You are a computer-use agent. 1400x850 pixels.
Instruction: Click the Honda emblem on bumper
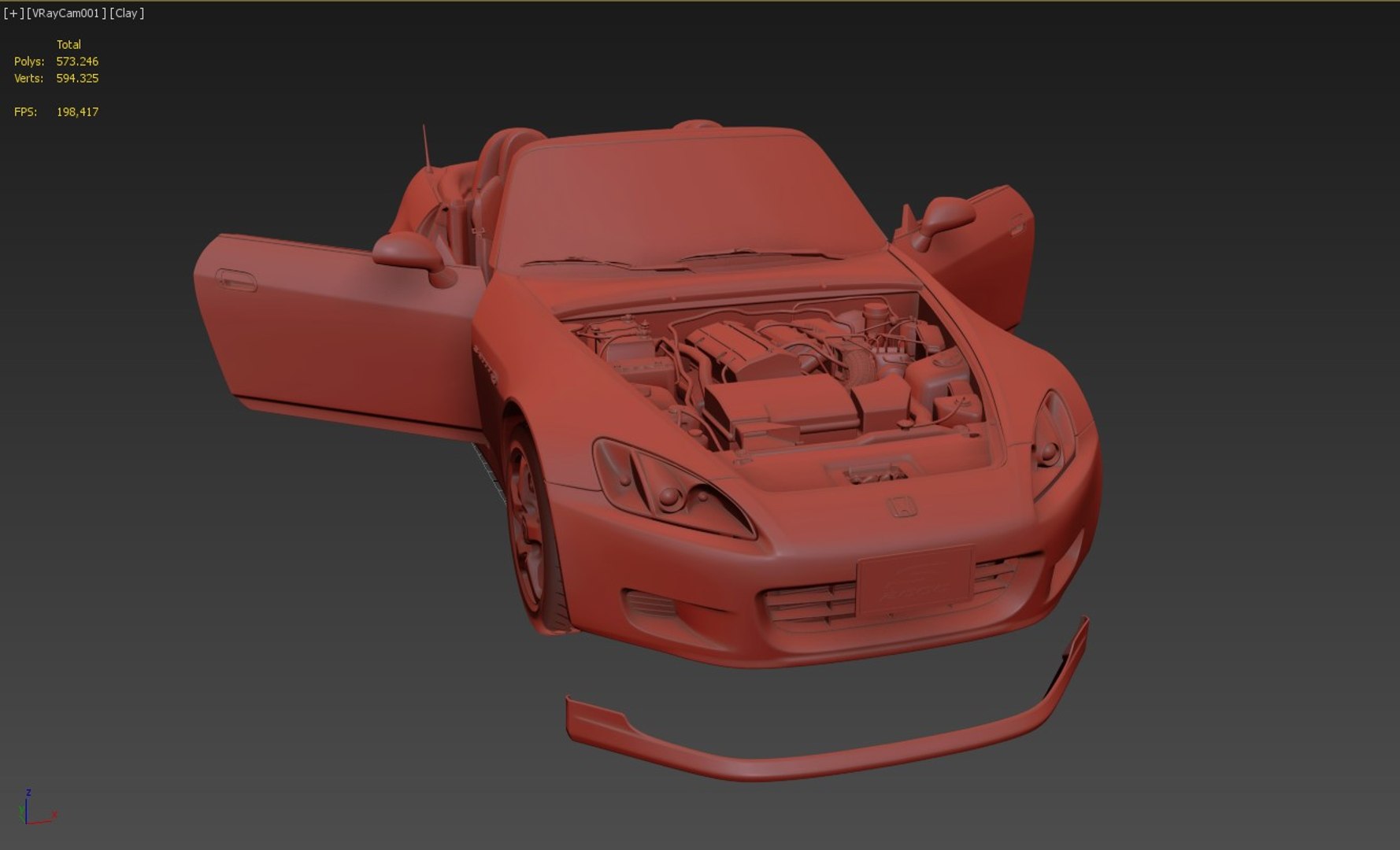click(x=902, y=508)
